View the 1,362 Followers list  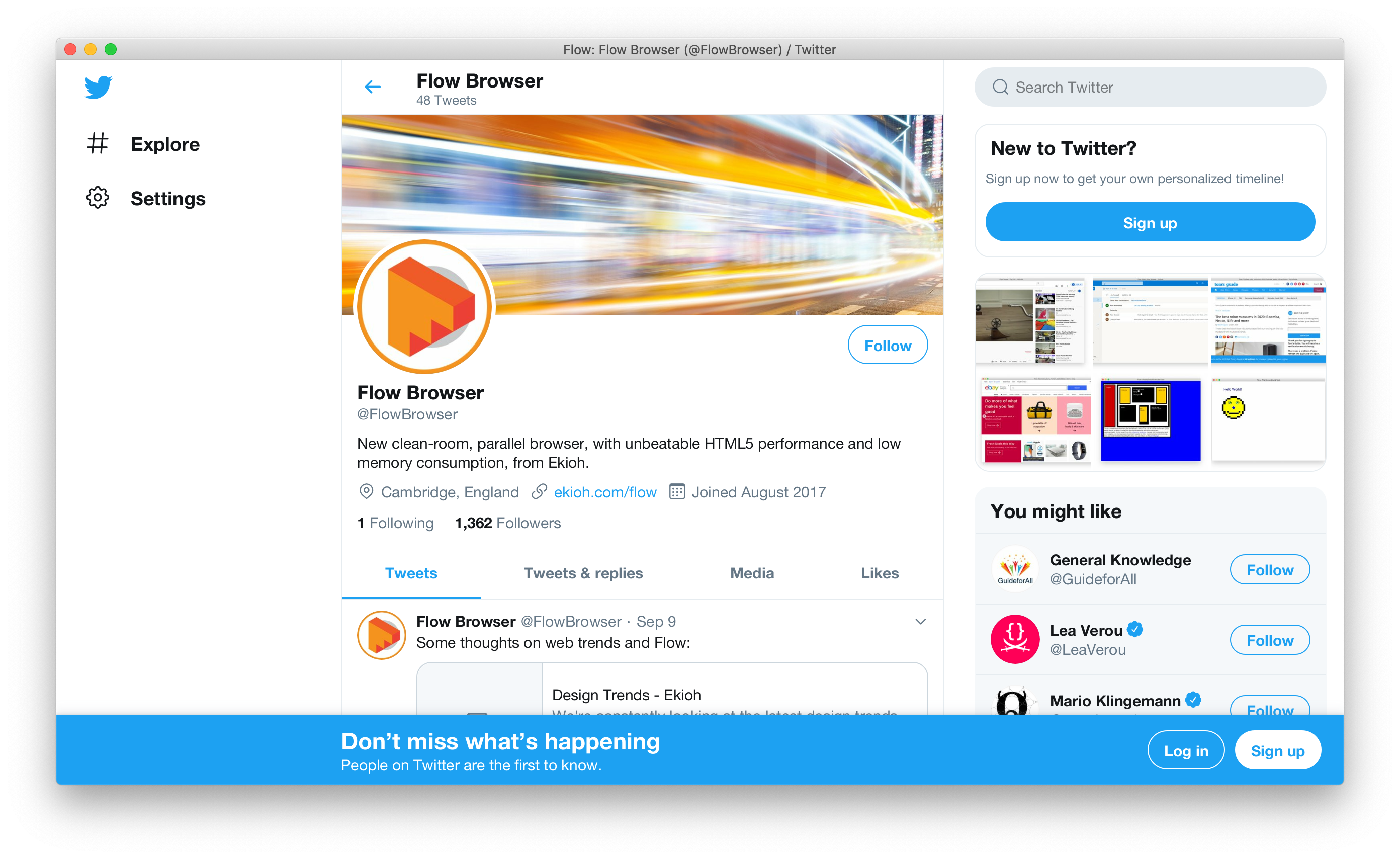coord(507,523)
